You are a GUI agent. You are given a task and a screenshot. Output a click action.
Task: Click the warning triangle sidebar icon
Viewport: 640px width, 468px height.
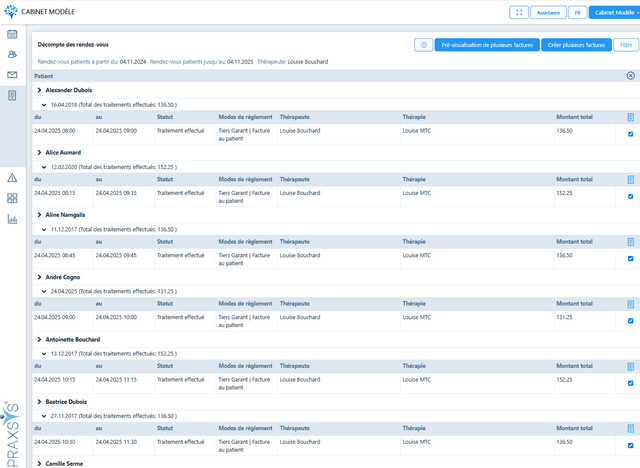coord(12,177)
